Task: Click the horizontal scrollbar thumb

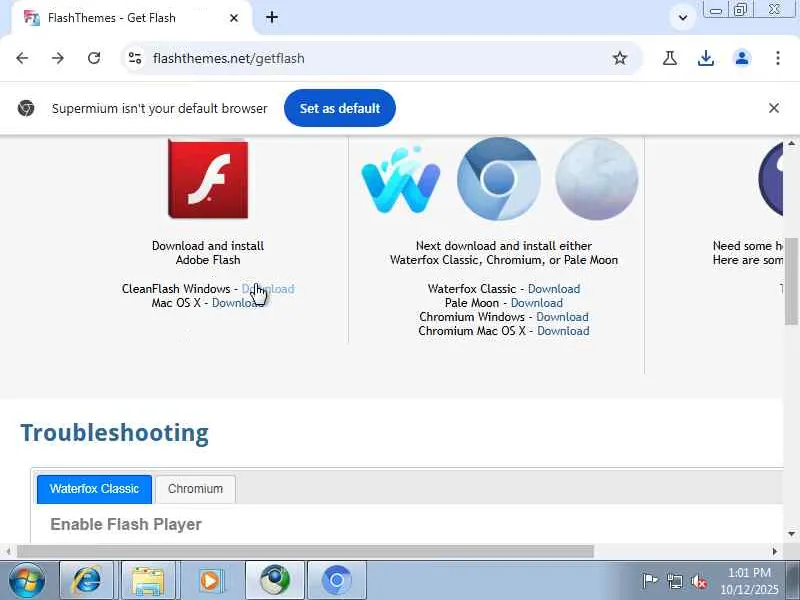Action: click(x=305, y=552)
